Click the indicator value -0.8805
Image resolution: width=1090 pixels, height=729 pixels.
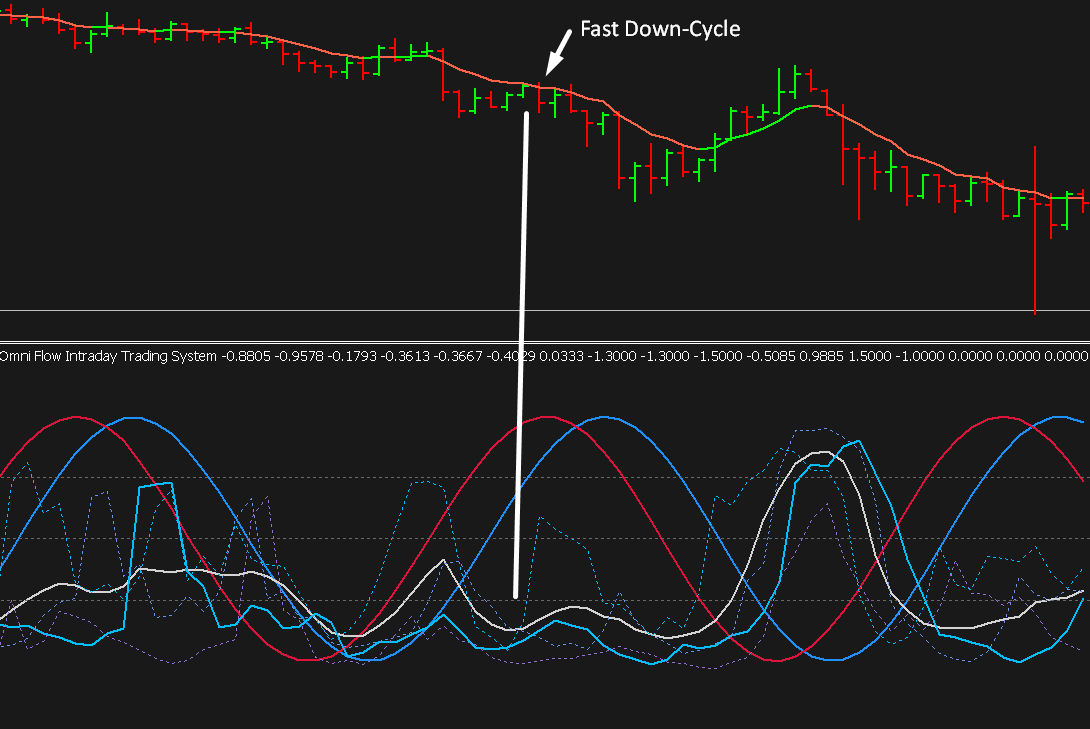245,357
